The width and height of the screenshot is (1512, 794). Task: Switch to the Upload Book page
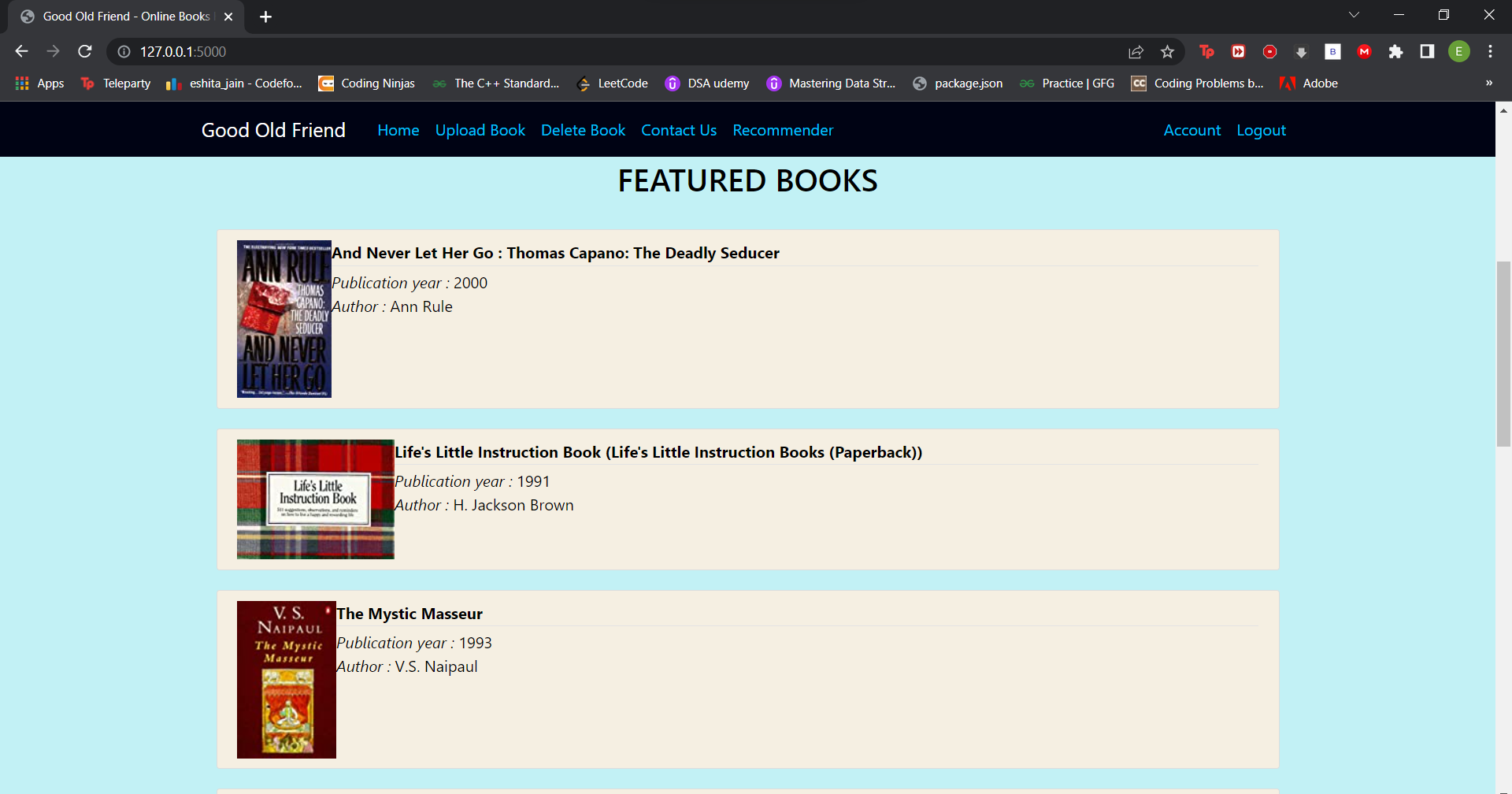[480, 130]
